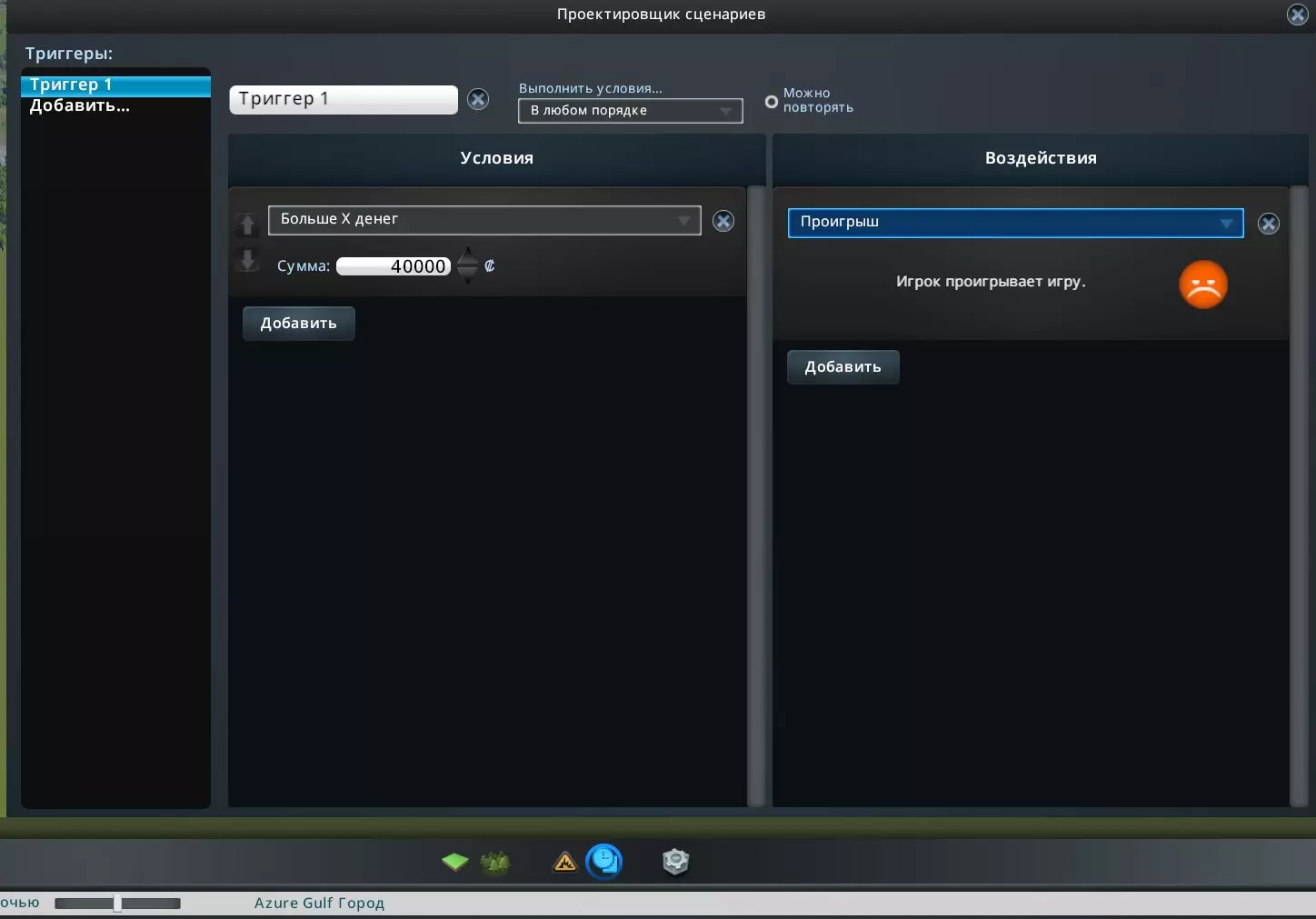1316x919 pixels.
Task: Increase the Сумма value with the up arrow
Action: click(467, 255)
